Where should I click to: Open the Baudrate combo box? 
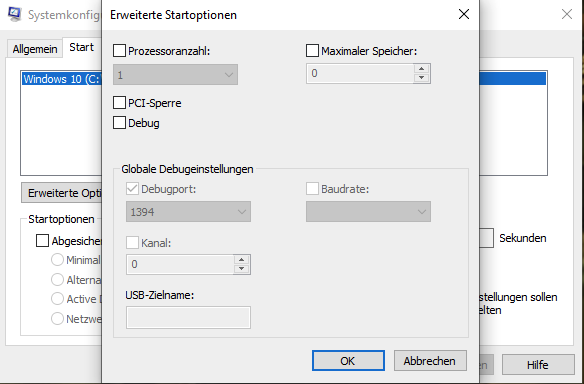point(368,212)
